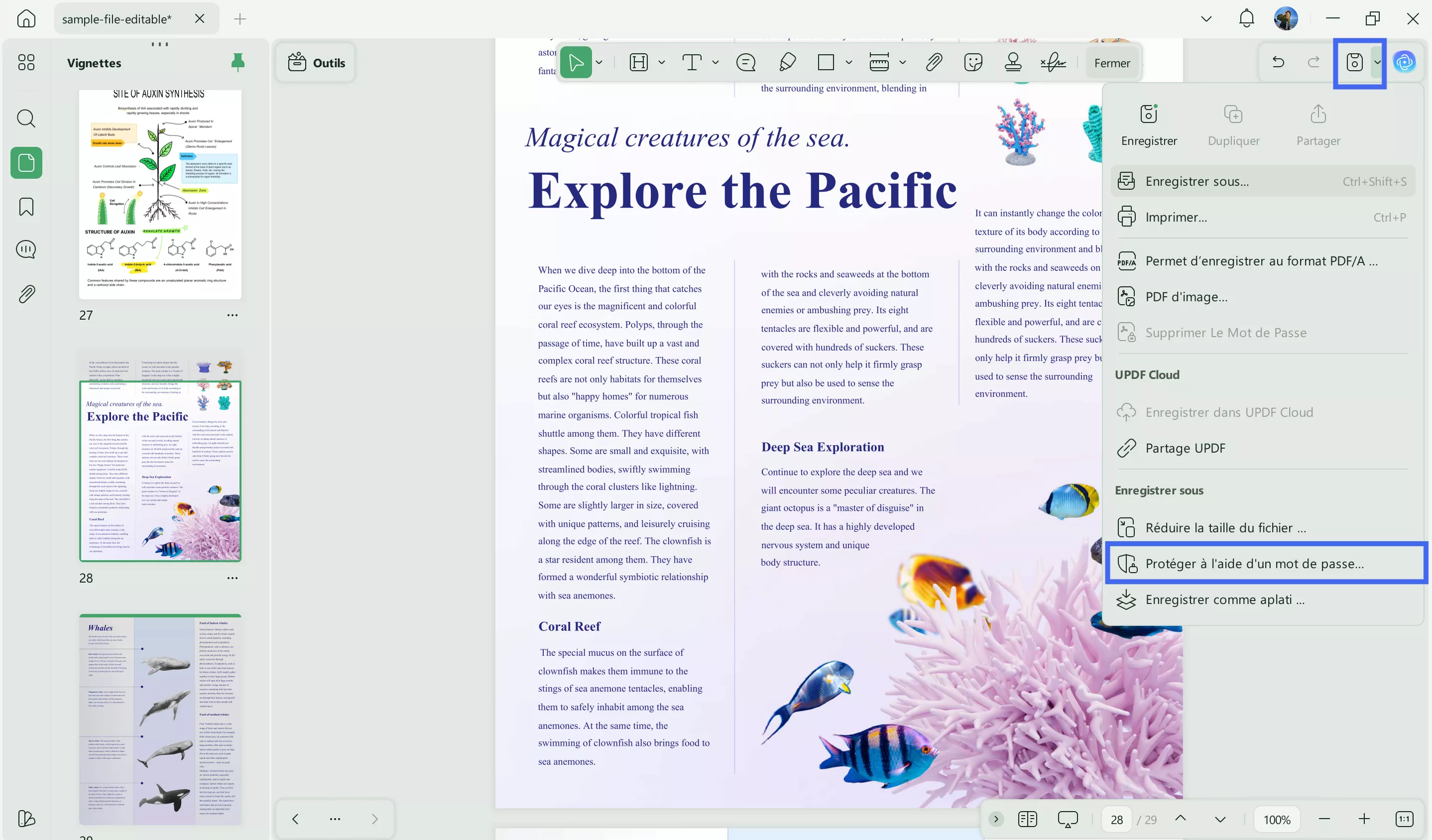The image size is (1432, 840).
Task: Undo the last action
Action: click(1278, 62)
